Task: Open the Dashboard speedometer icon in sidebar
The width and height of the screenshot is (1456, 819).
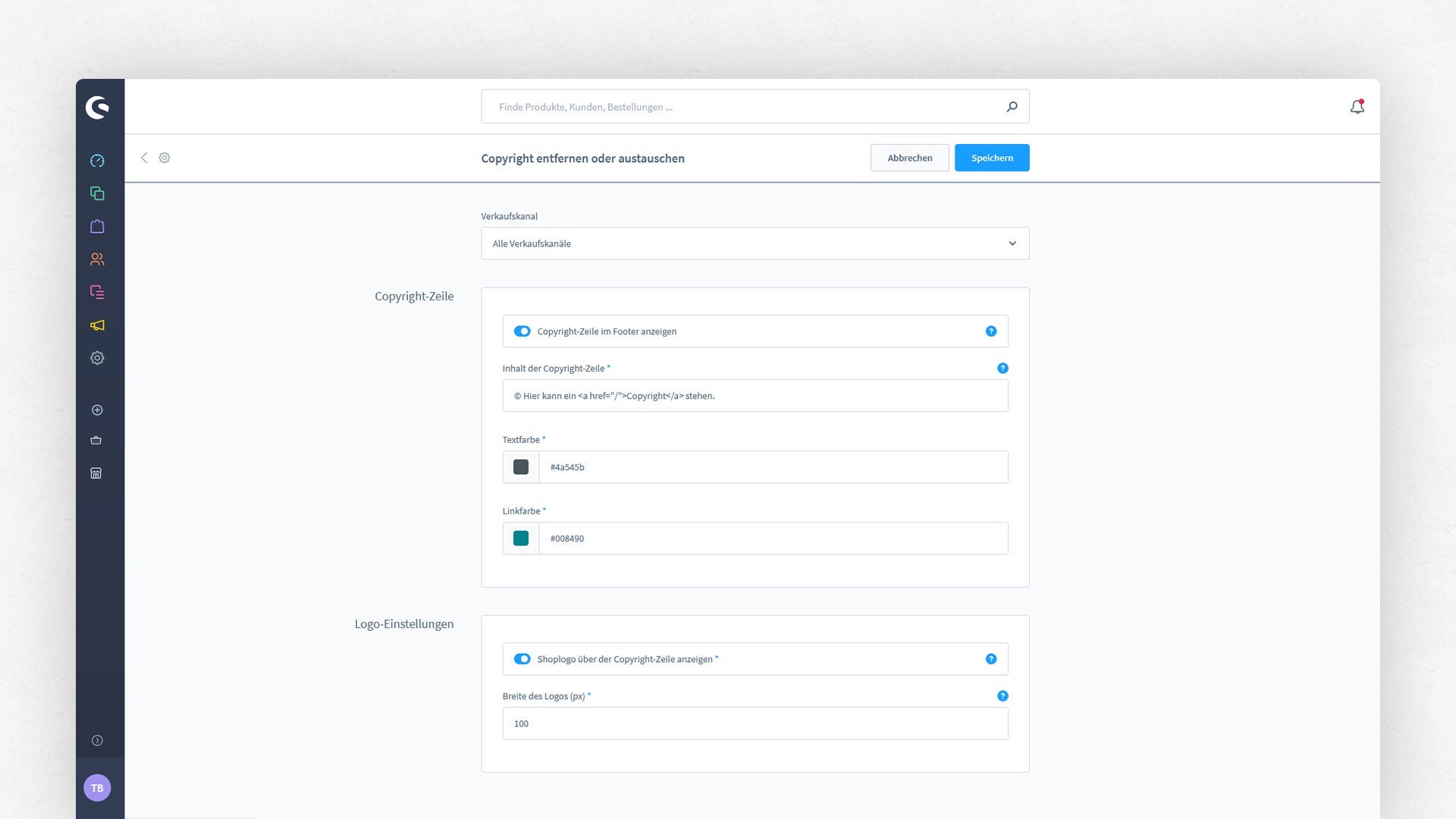Action: coord(97,161)
